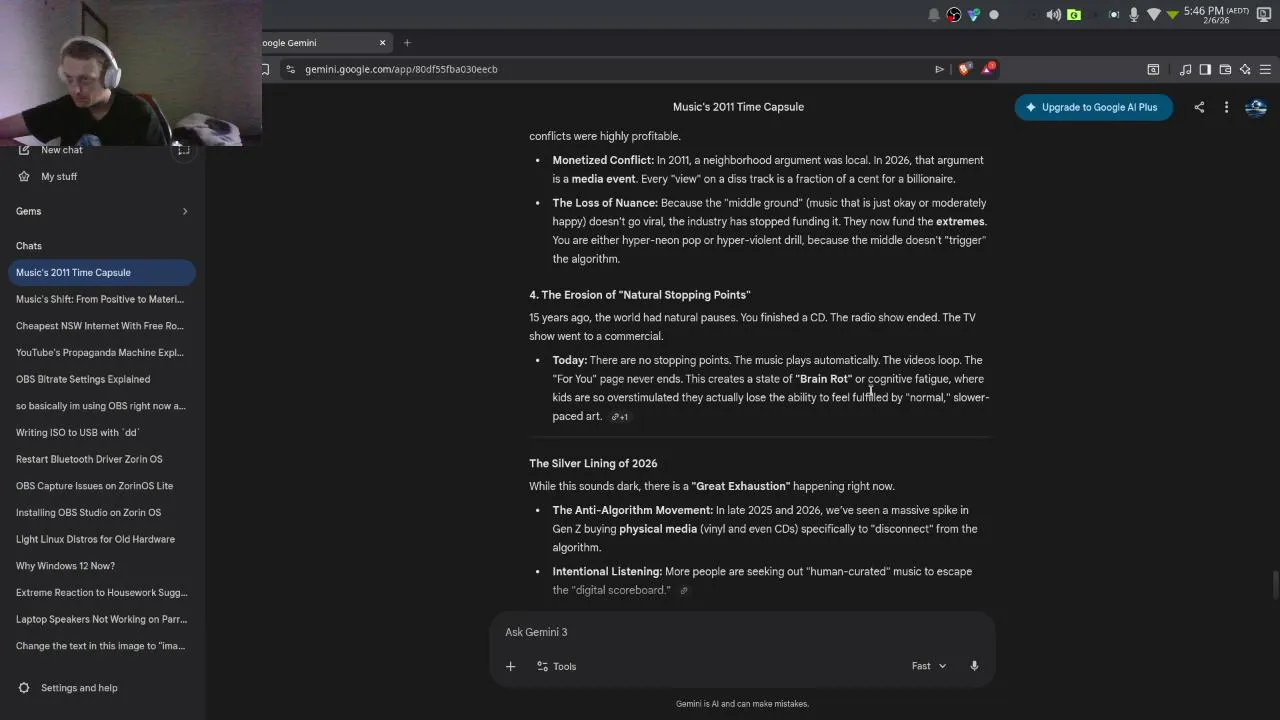Click the microphone icon in prompt box
The image size is (1280, 720).
click(x=974, y=666)
